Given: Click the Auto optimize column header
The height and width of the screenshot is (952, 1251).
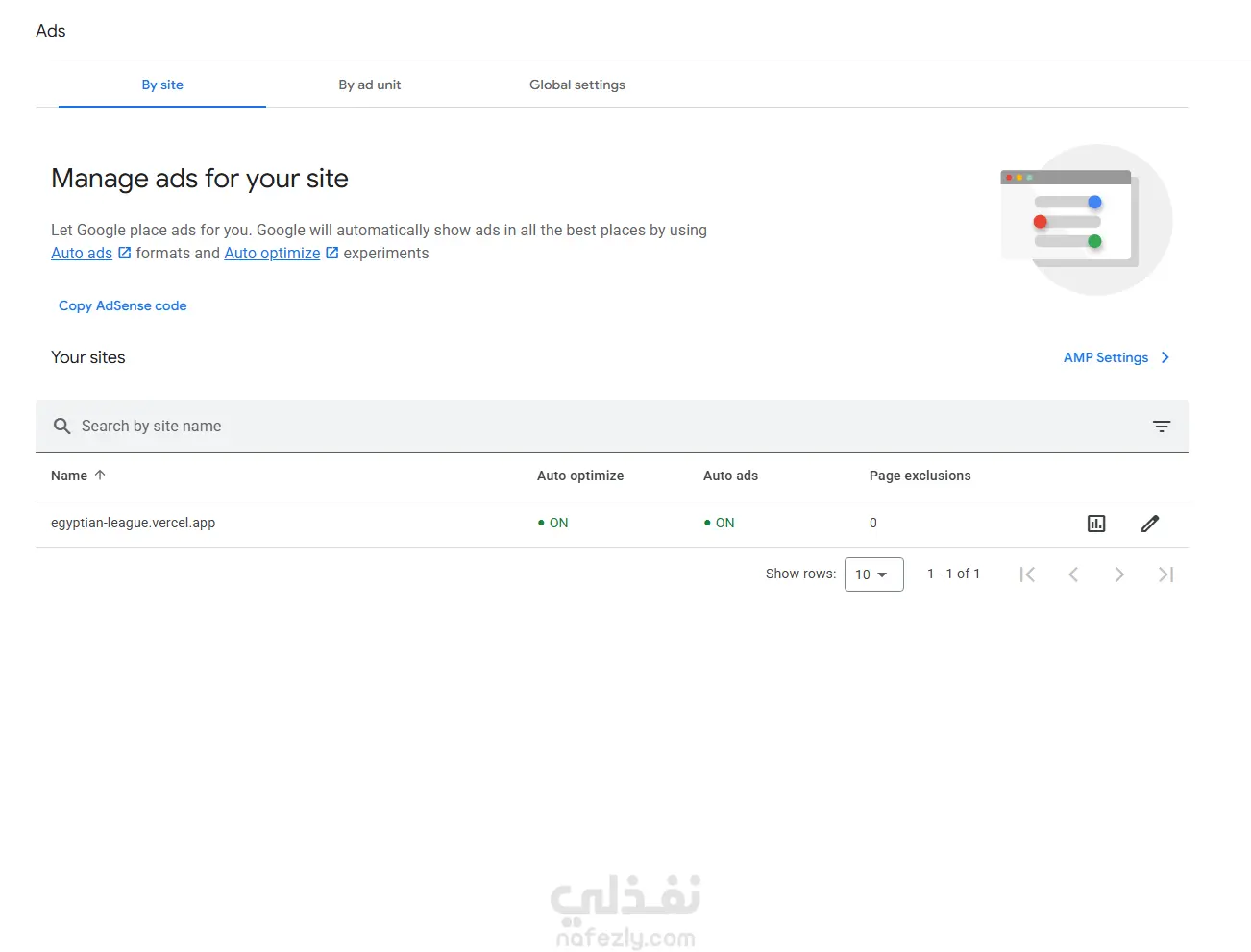Looking at the screenshot, I should coord(580,476).
